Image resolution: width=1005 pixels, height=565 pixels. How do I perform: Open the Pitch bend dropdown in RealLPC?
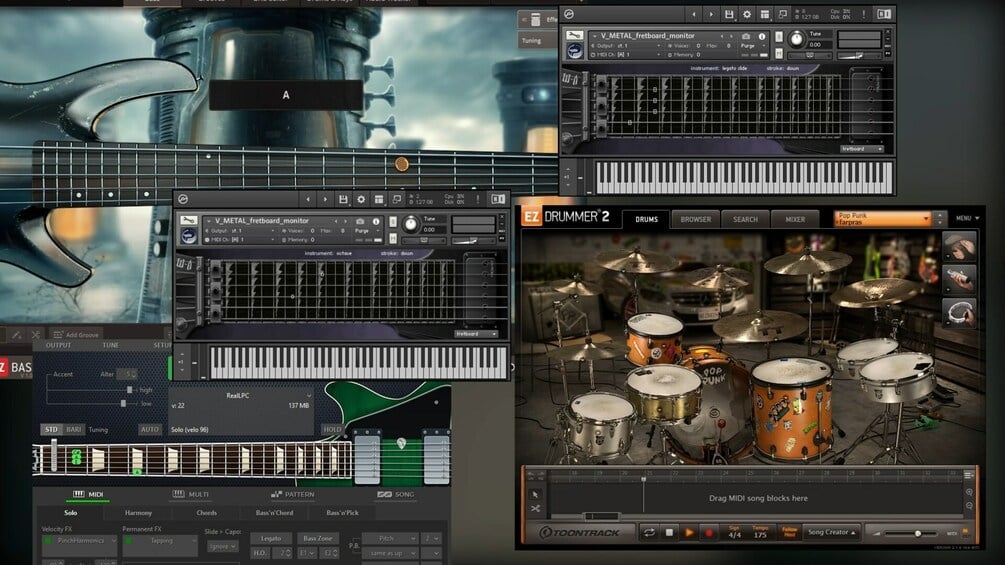[x=390, y=539]
